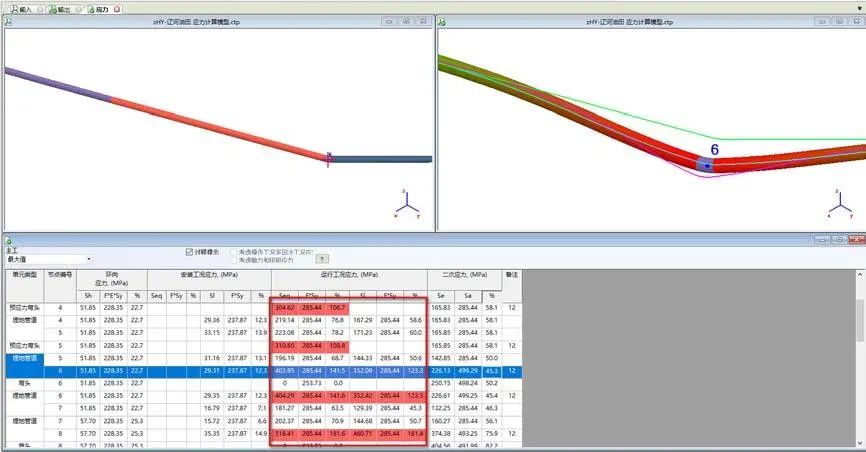Maximize the left model view window
The height and width of the screenshot is (452, 866).
click(408, 21)
